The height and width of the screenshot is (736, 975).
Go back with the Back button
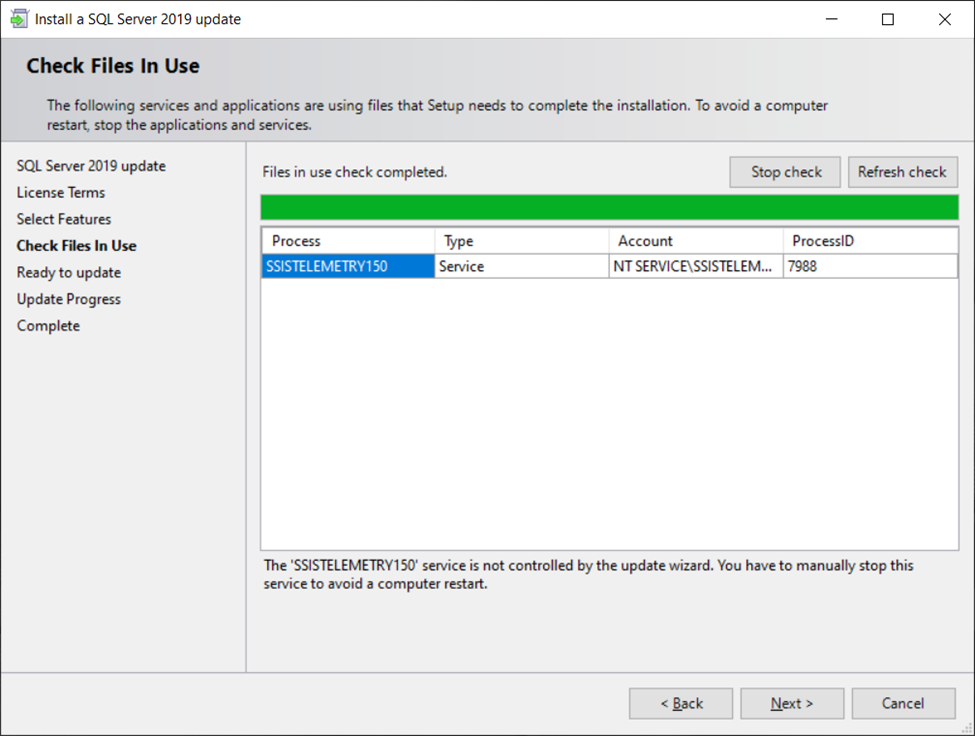click(x=681, y=703)
